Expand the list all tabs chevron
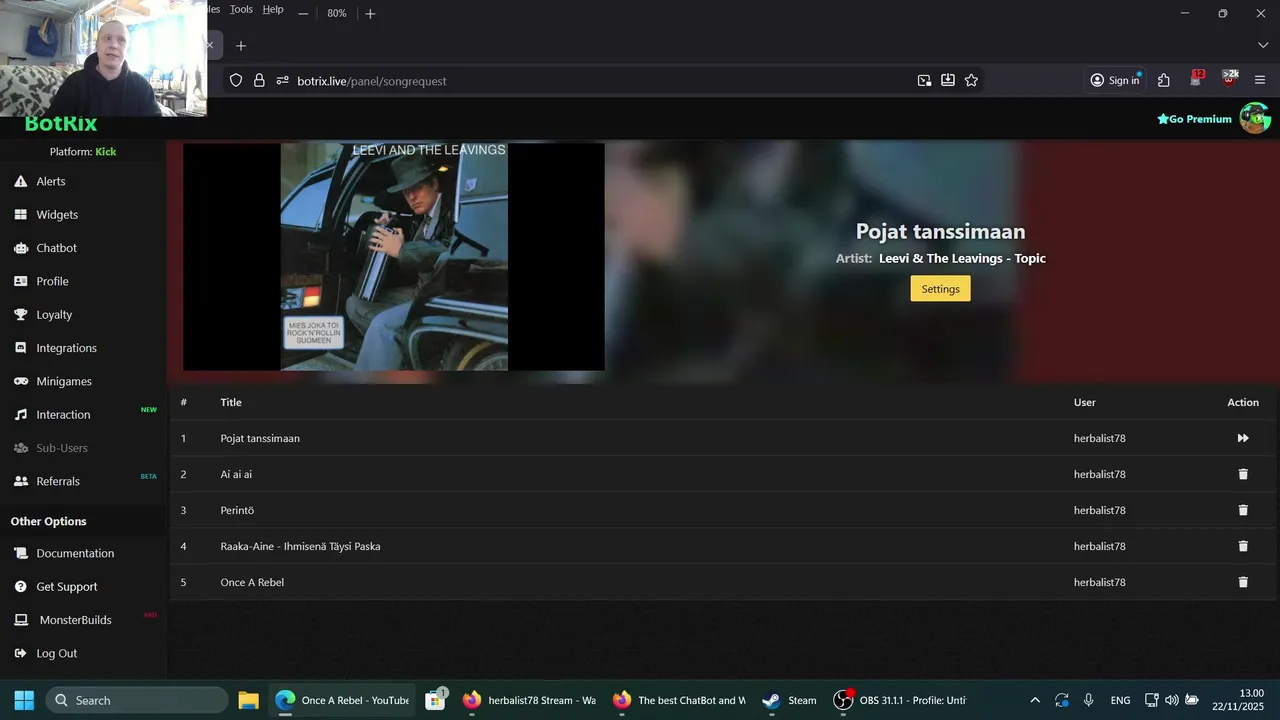This screenshot has width=1280, height=720. coord(1262,45)
